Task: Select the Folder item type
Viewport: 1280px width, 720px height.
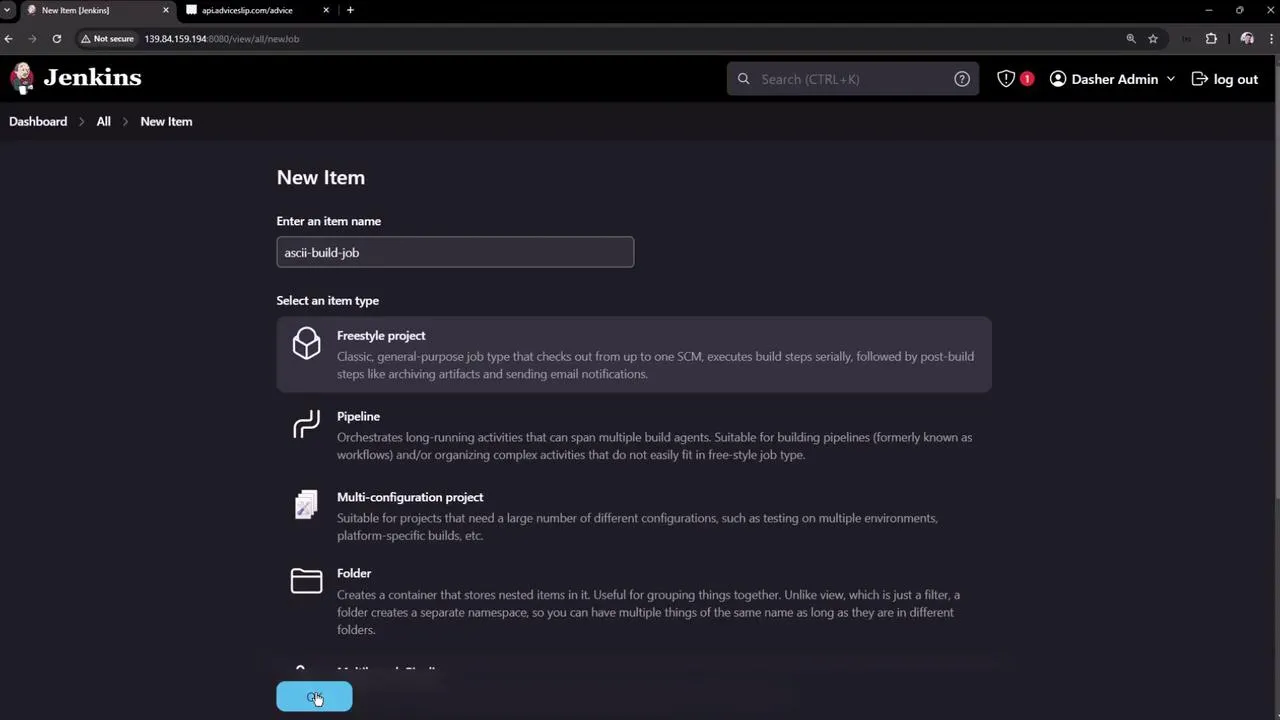Action: pyautogui.click(x=354, y=573)
